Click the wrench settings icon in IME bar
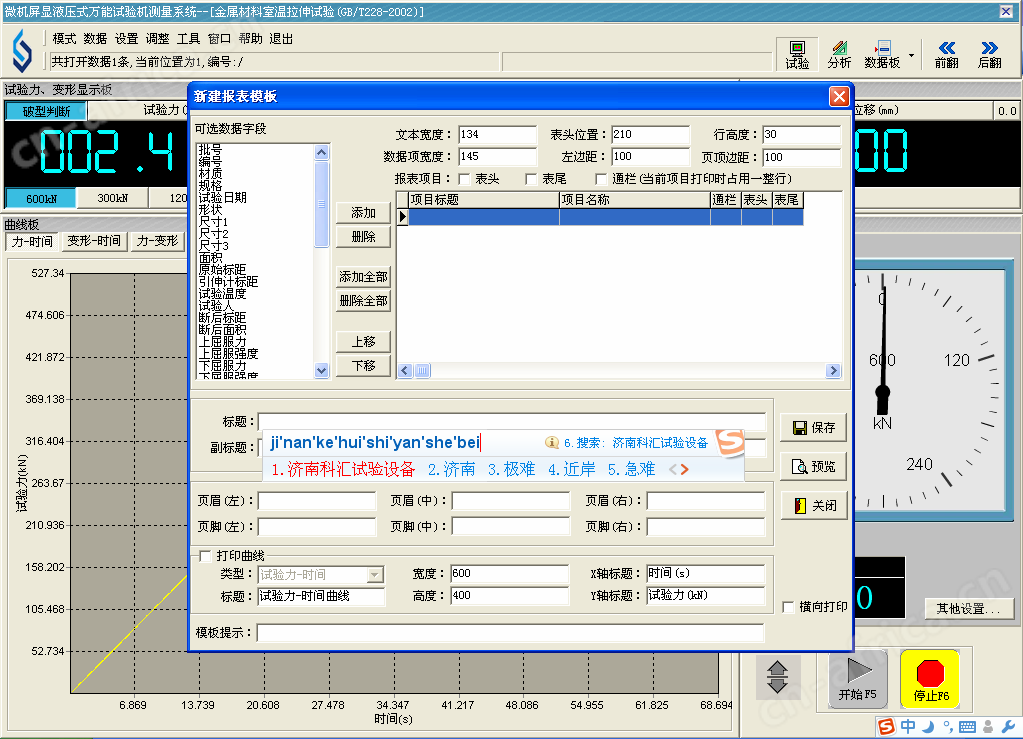The height and width of the screenshot is (739, 1023). [1008, 727]
